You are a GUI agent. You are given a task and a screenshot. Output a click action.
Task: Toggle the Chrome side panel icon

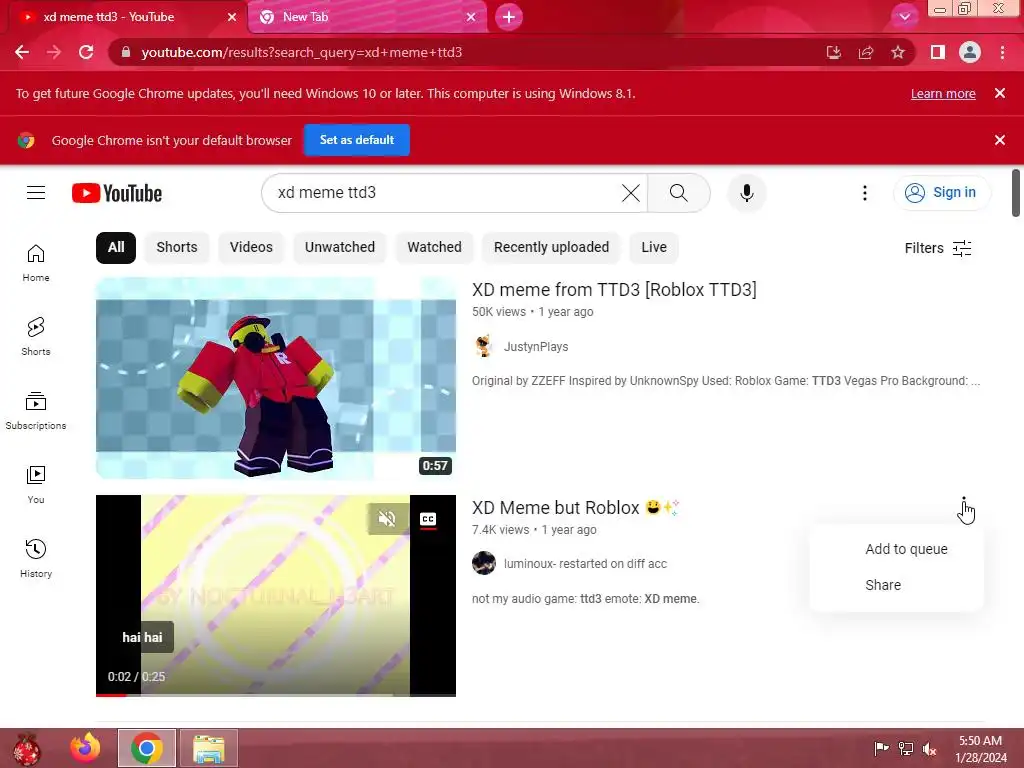(938, 52)
